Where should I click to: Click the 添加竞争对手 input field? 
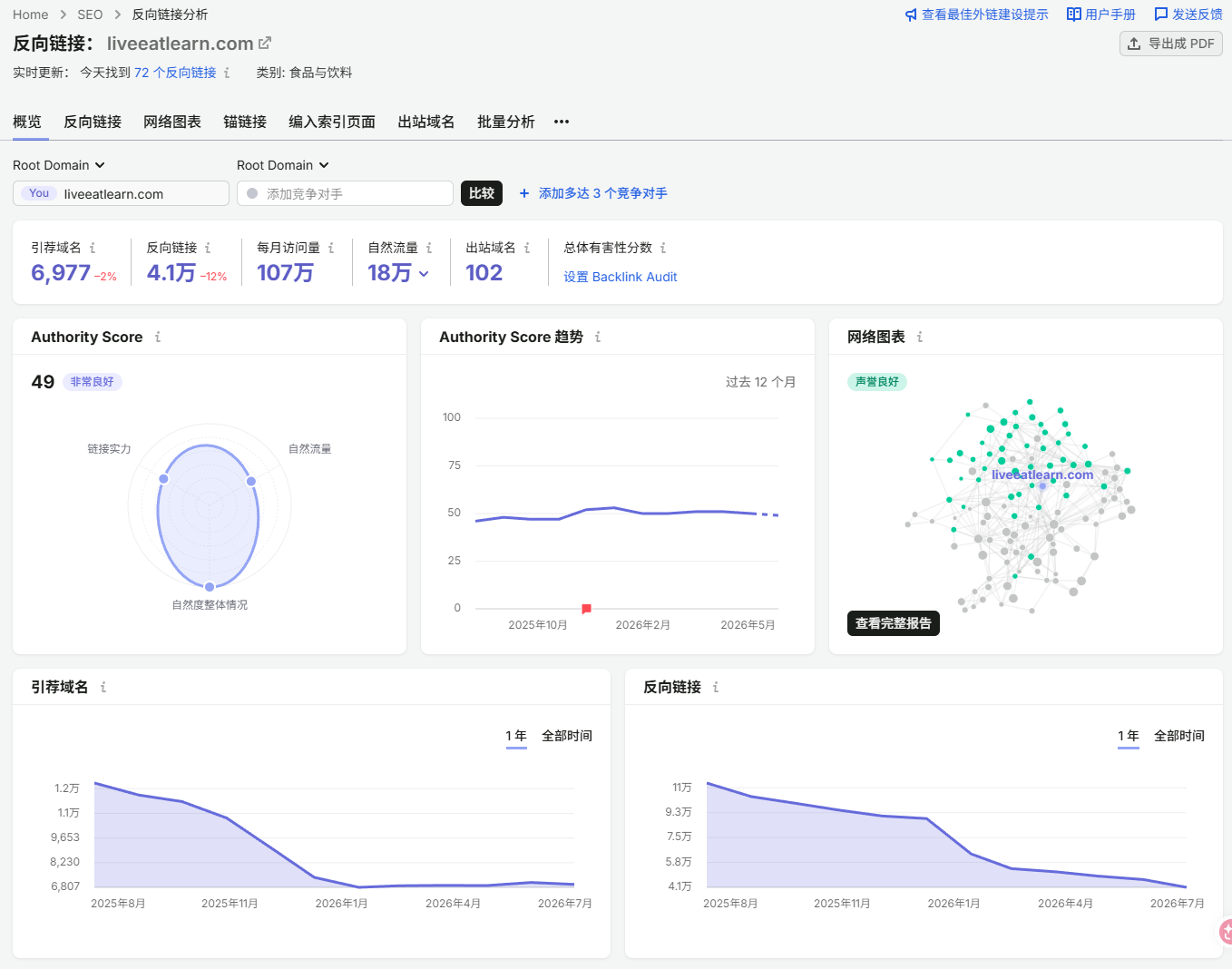pos(345,193)
